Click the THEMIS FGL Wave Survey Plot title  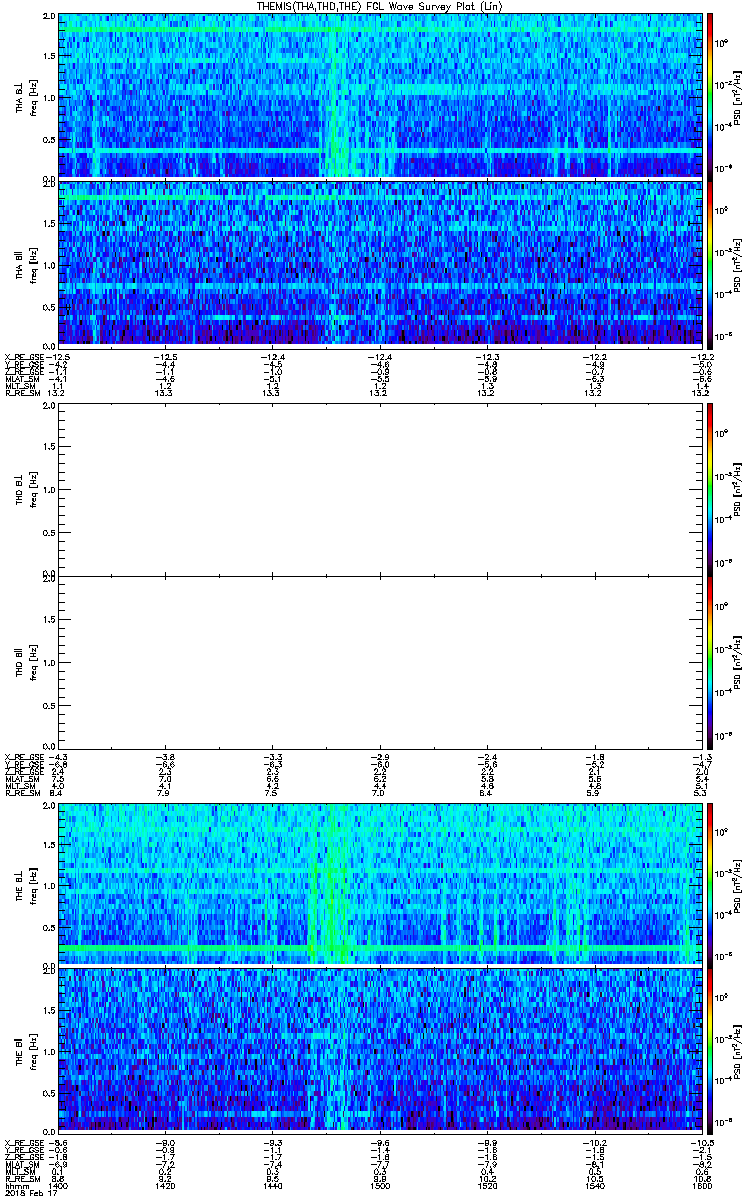point(380,6)
